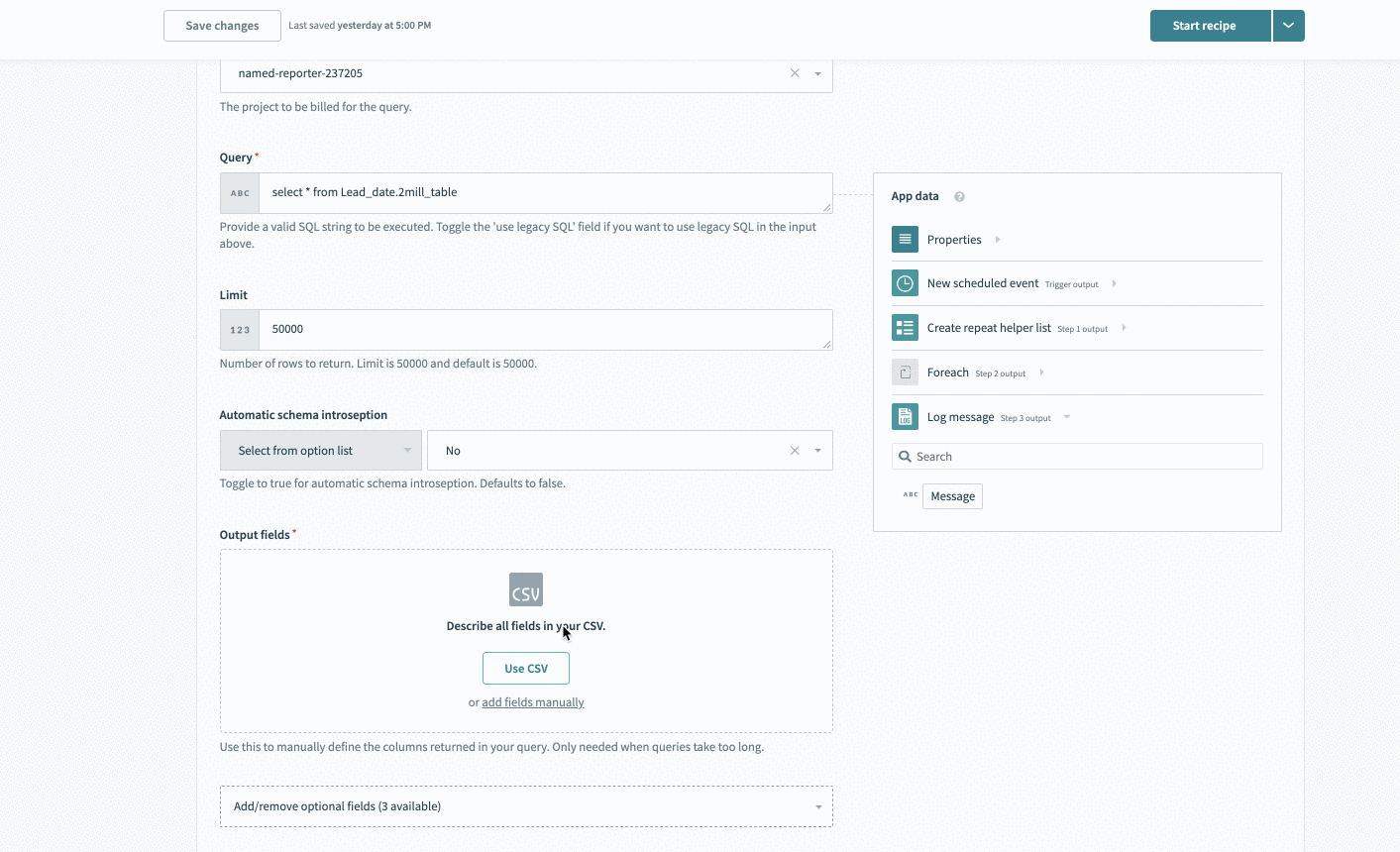Clear the No value using the X

point(794,450)
